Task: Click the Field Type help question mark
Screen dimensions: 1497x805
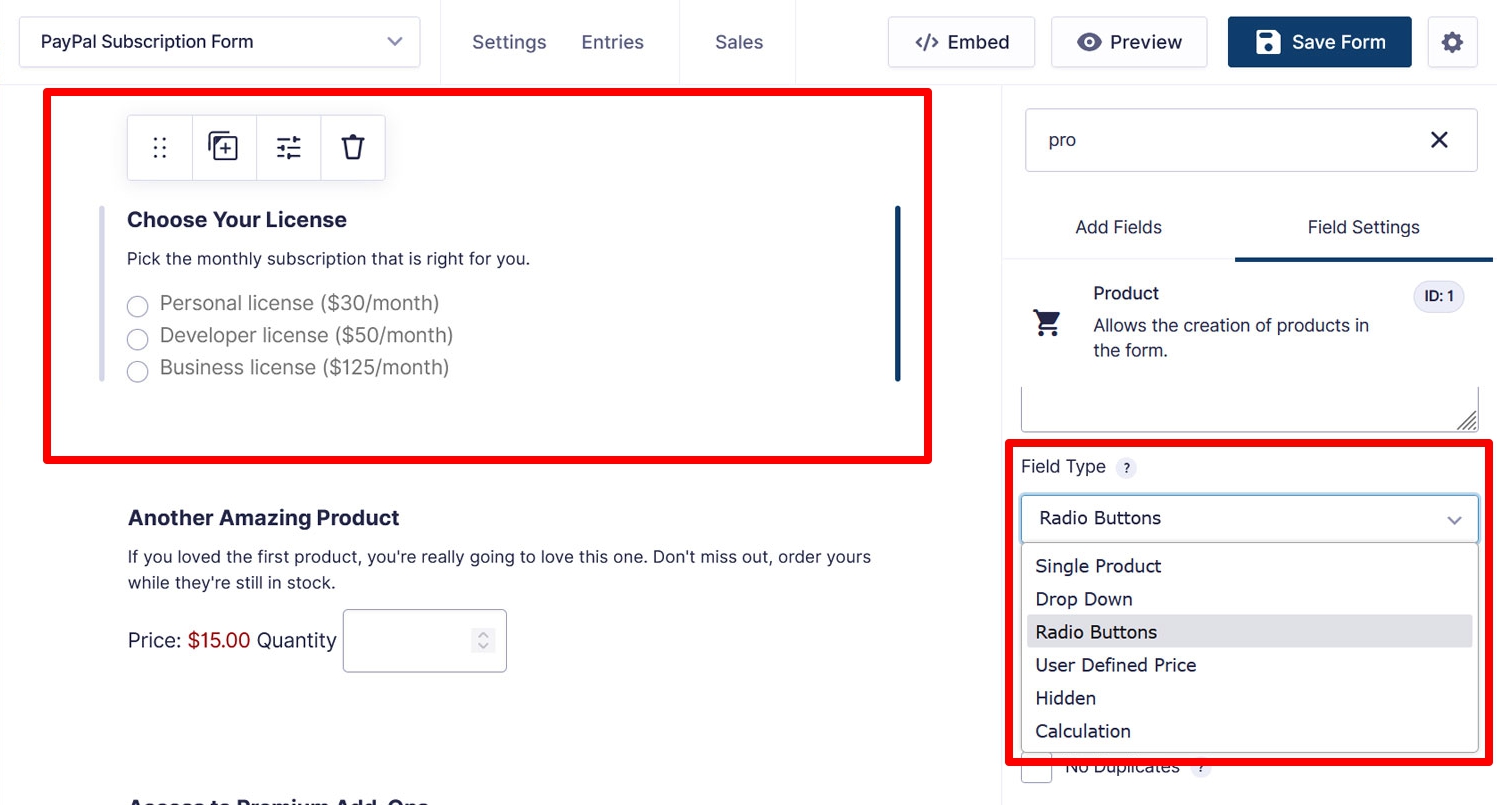Action: (1126, 468)
